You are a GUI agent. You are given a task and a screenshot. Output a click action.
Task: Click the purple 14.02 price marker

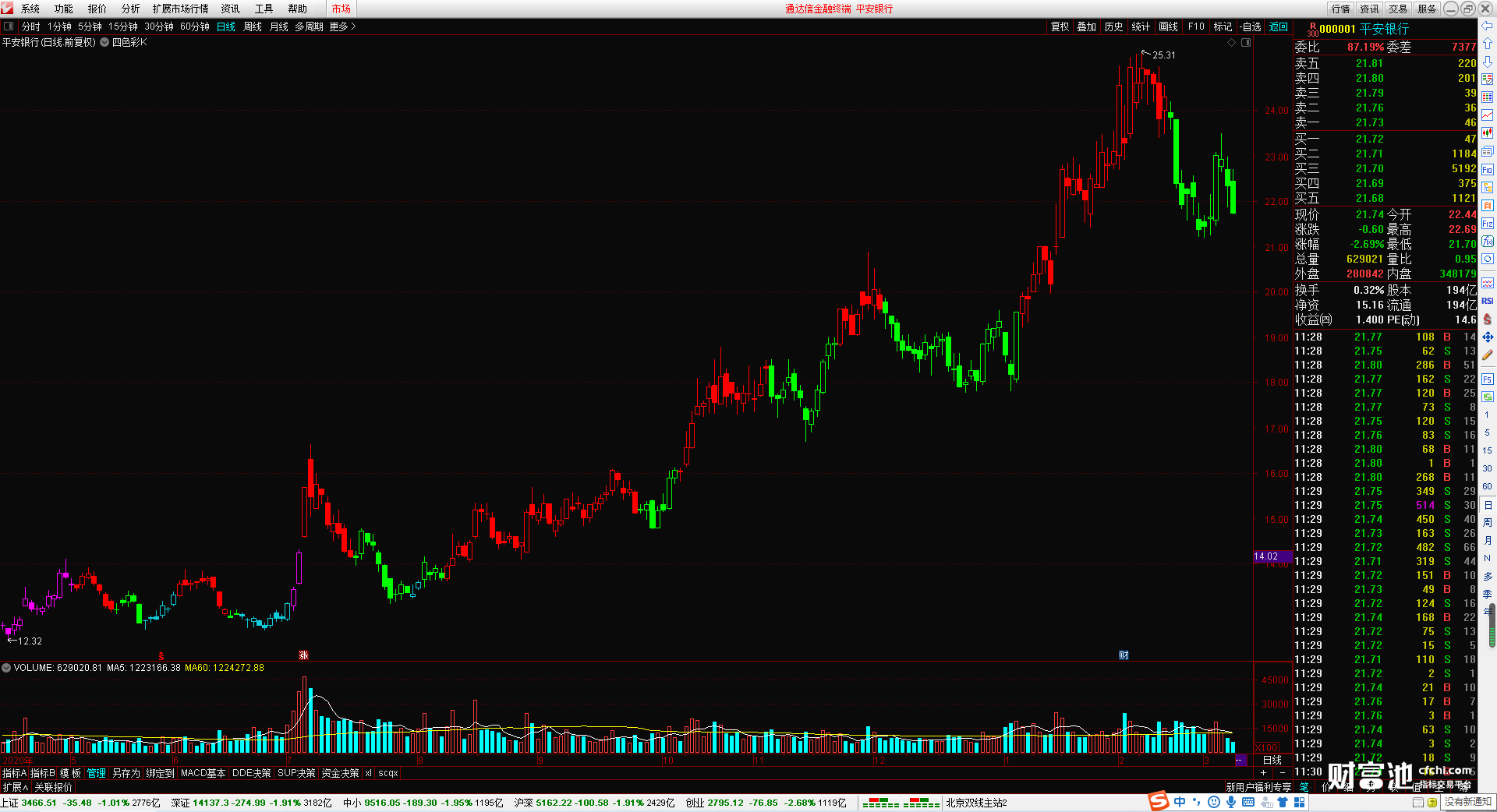(x=1273, y=556)
